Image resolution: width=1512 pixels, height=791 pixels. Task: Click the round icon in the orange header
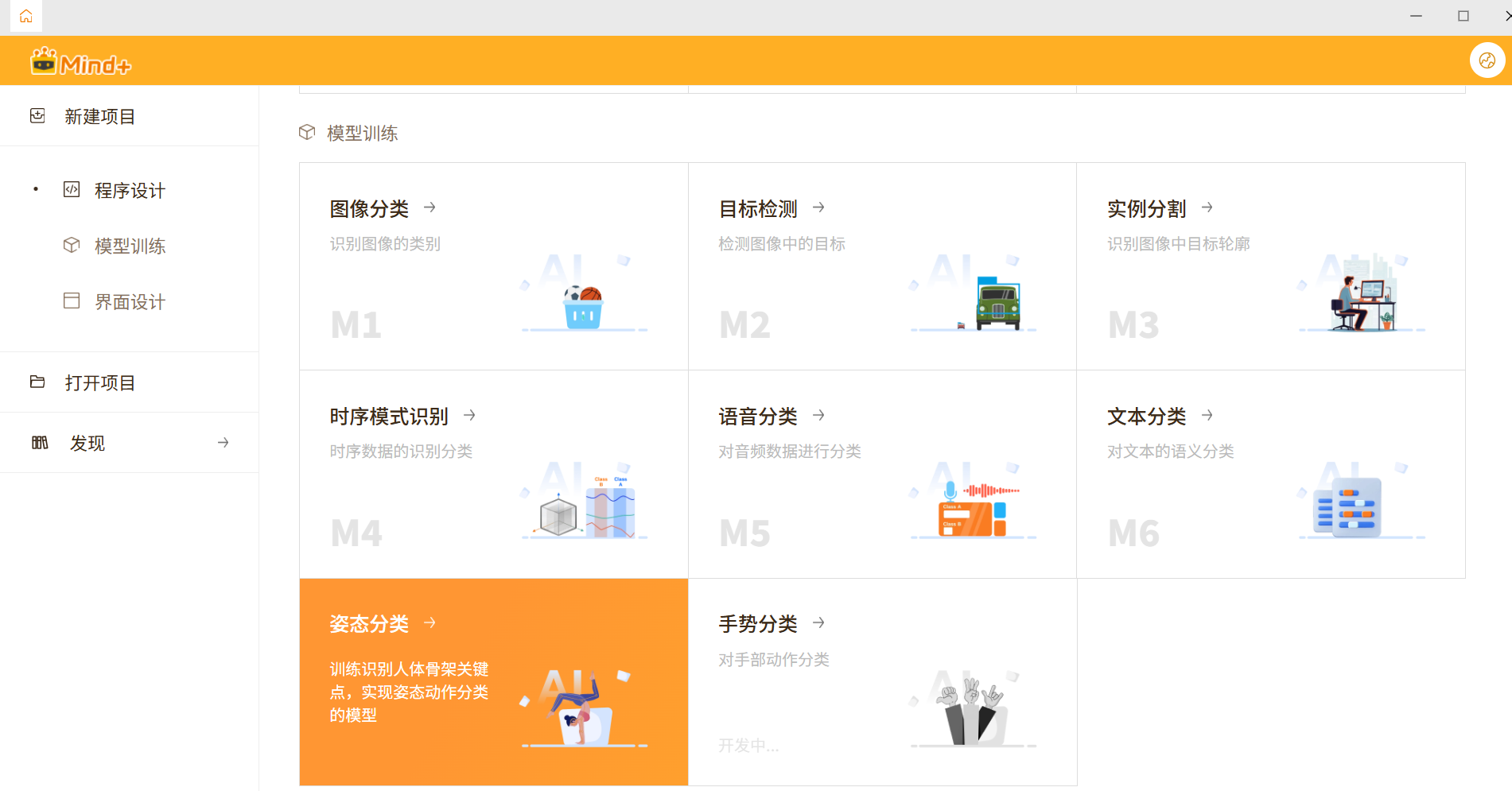click(1487, 60)
